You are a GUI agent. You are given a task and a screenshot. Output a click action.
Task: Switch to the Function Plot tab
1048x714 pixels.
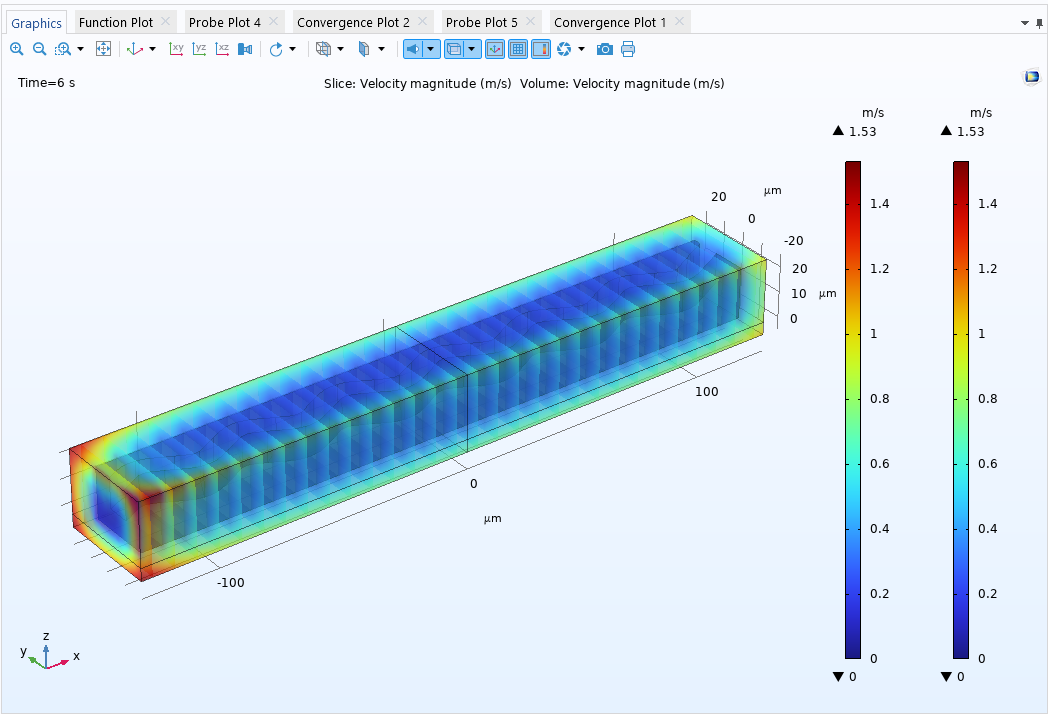[116, 22]
